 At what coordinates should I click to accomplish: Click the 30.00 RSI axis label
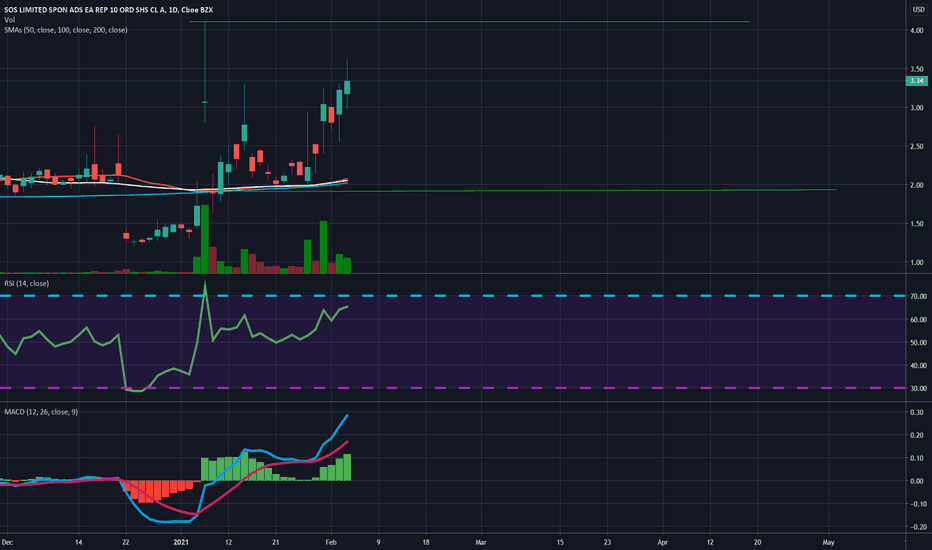(x=918, y=388)
